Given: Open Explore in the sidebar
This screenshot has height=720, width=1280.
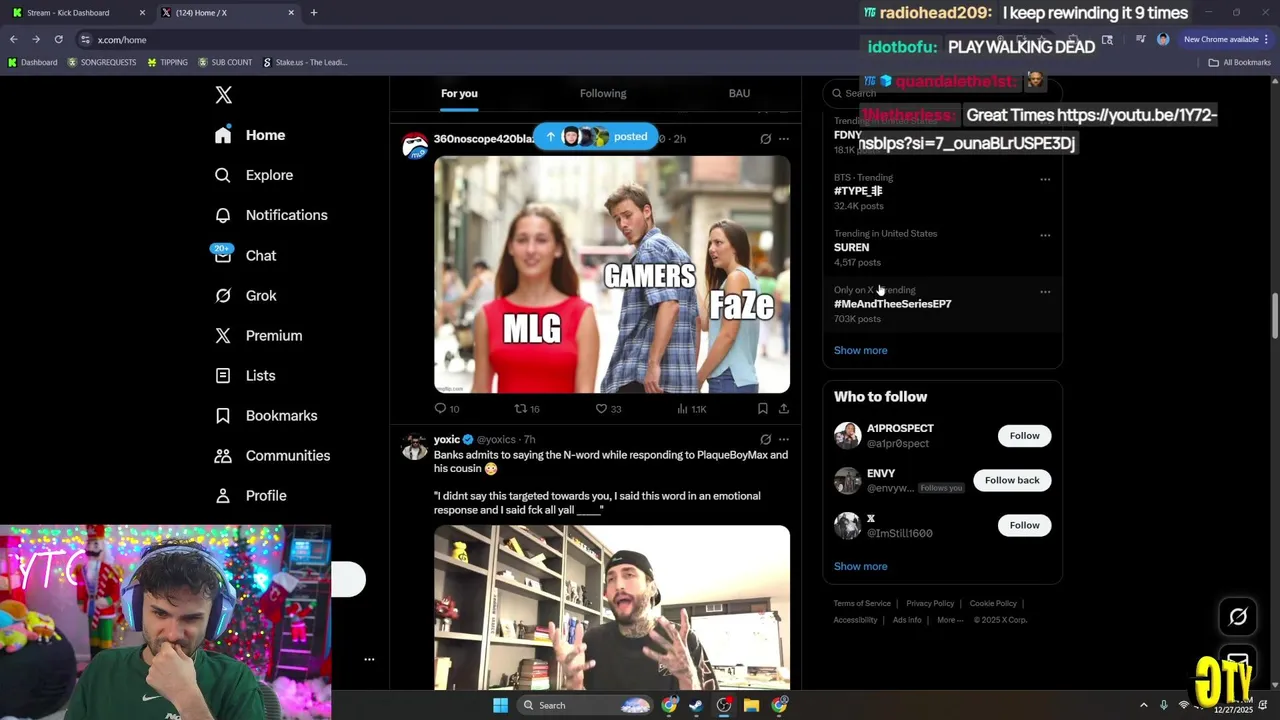Looking at the screenshot, I should (x=254, y=175).
